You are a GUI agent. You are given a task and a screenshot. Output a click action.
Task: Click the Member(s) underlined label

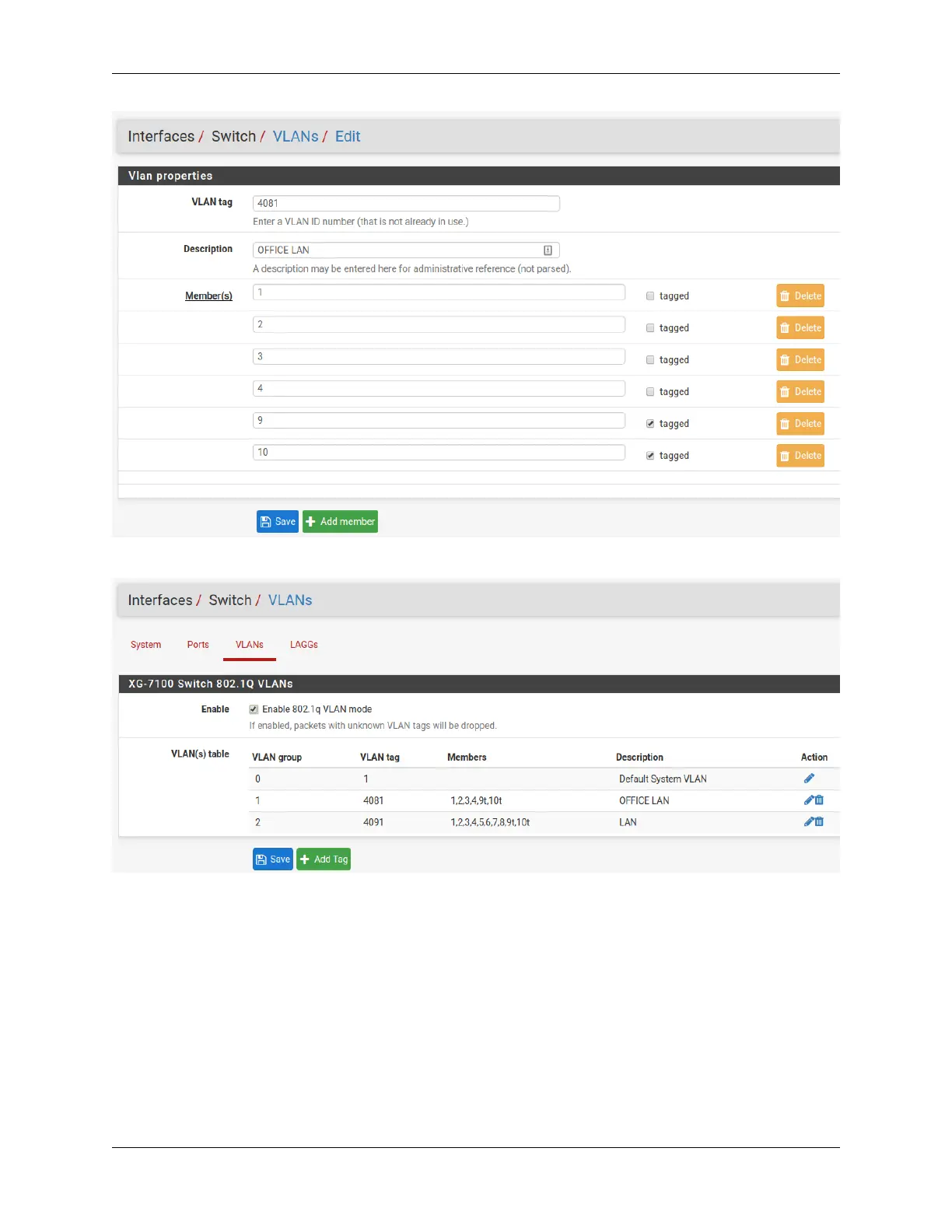(x=208, y=296)
